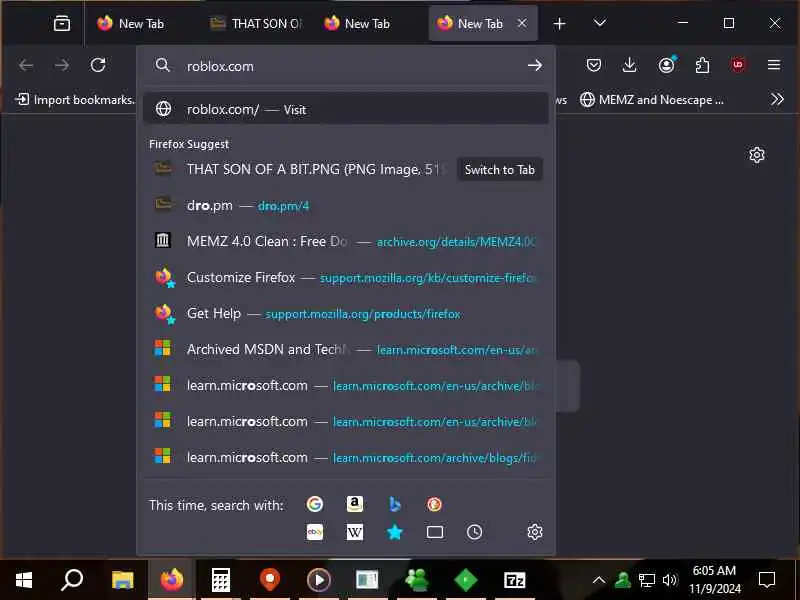The image size is (800, 600).
Task: Open the Get Help suggestion
Action: point(346,313)
